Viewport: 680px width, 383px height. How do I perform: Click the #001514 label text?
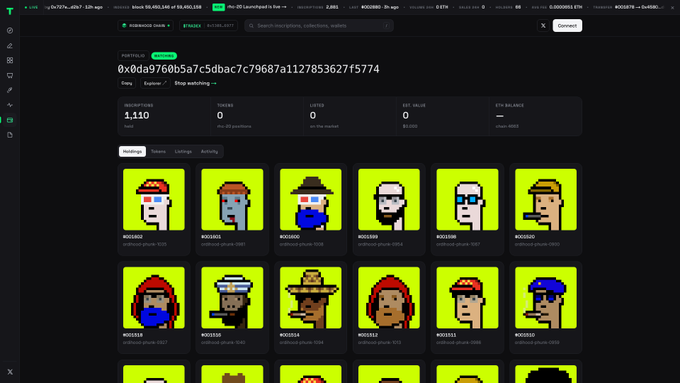click(289, 335)
